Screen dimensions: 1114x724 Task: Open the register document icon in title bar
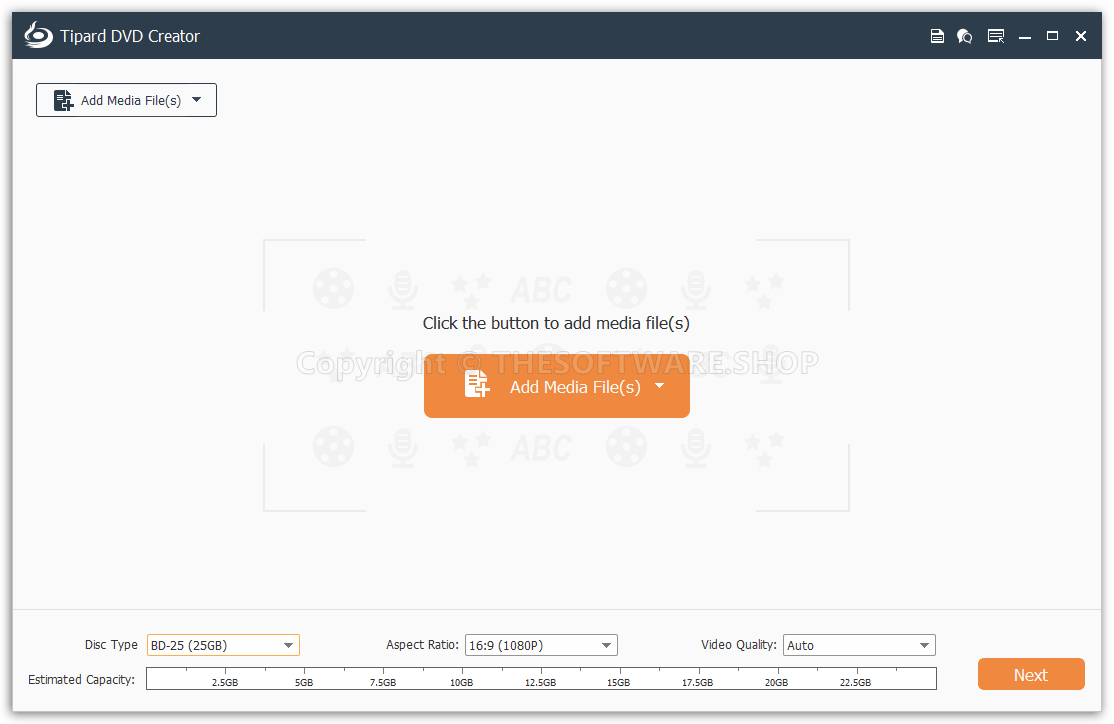937,36
